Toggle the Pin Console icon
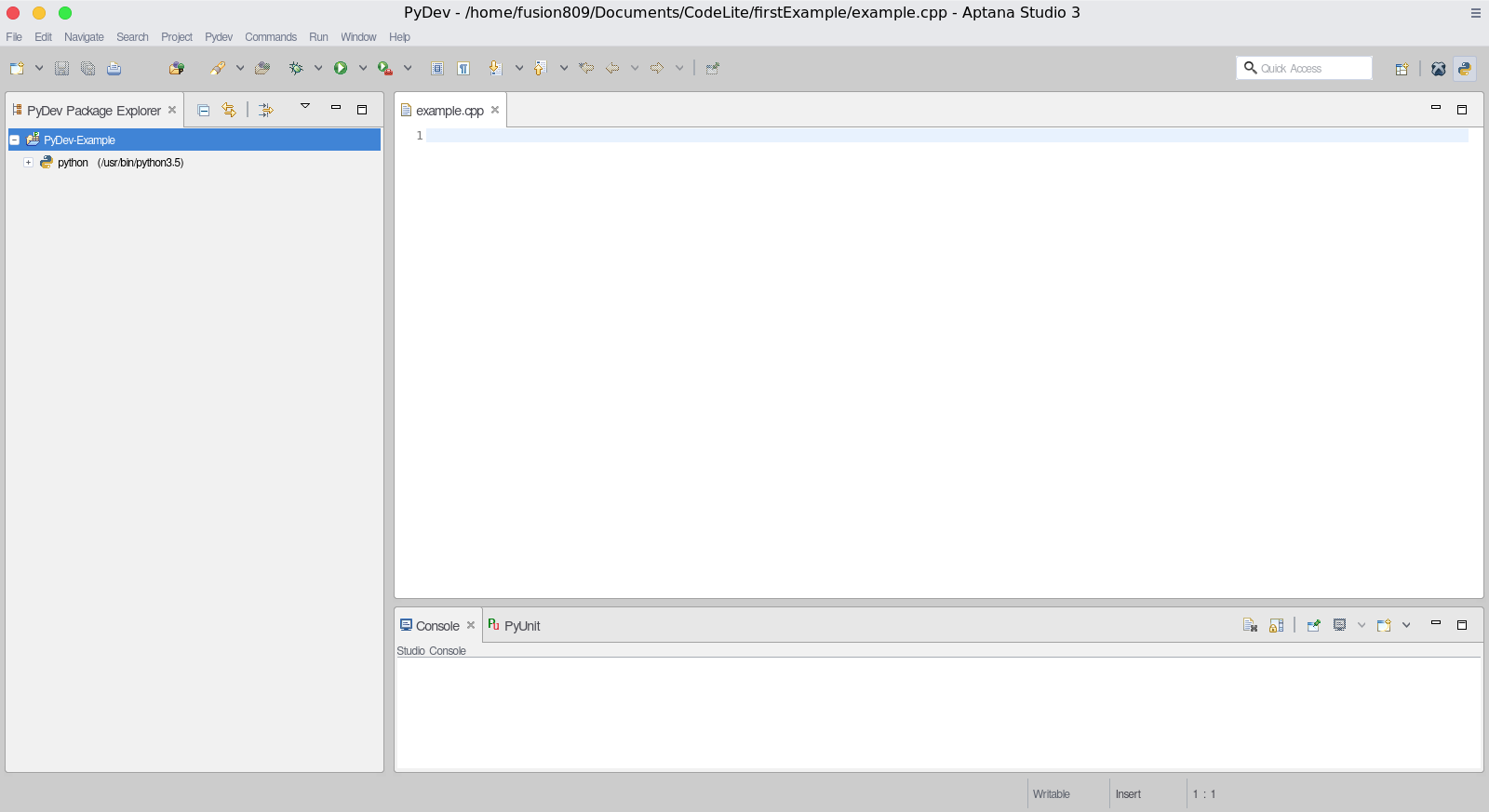The width and height of the screenshot is (1489, 812). pos(1313,625)
